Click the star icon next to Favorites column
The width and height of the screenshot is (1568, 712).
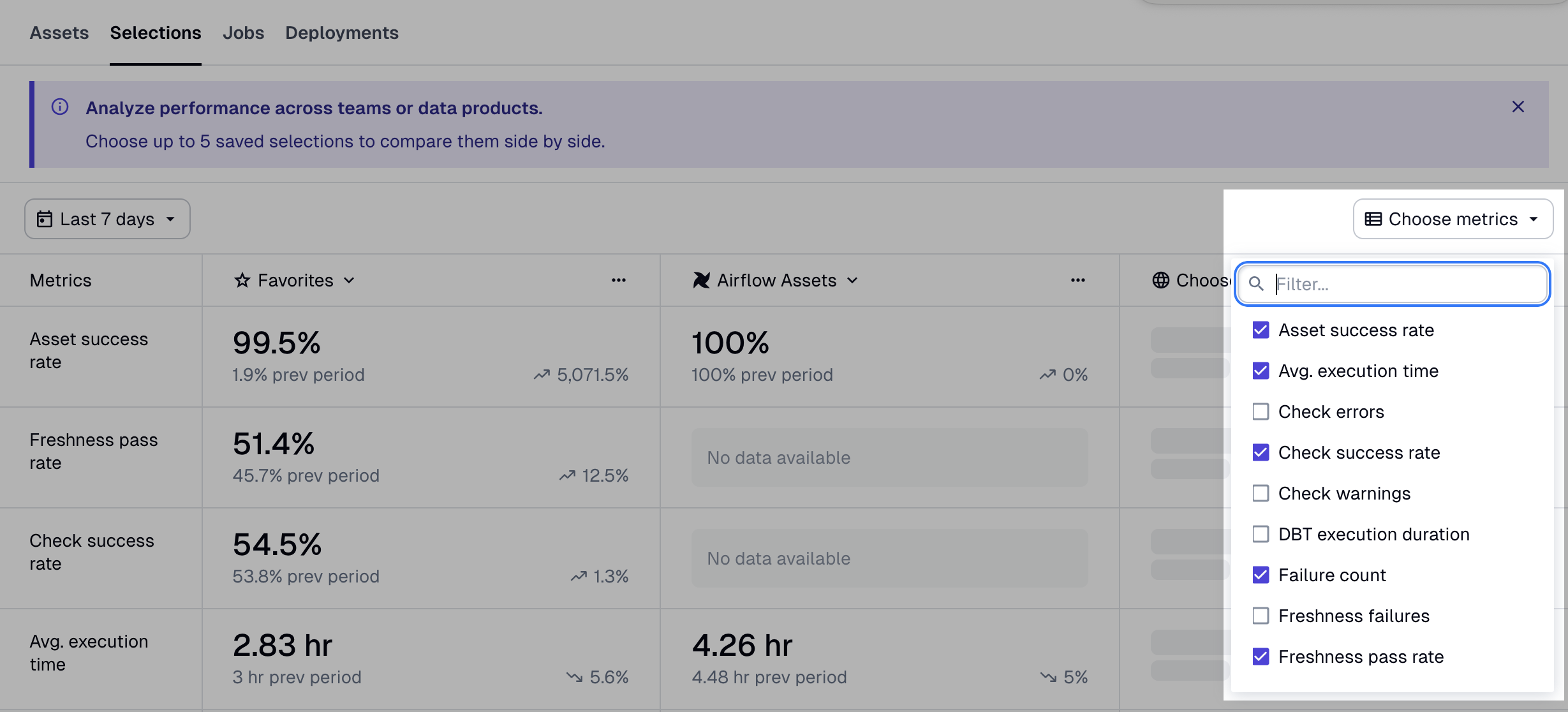(x=242, y=279)
